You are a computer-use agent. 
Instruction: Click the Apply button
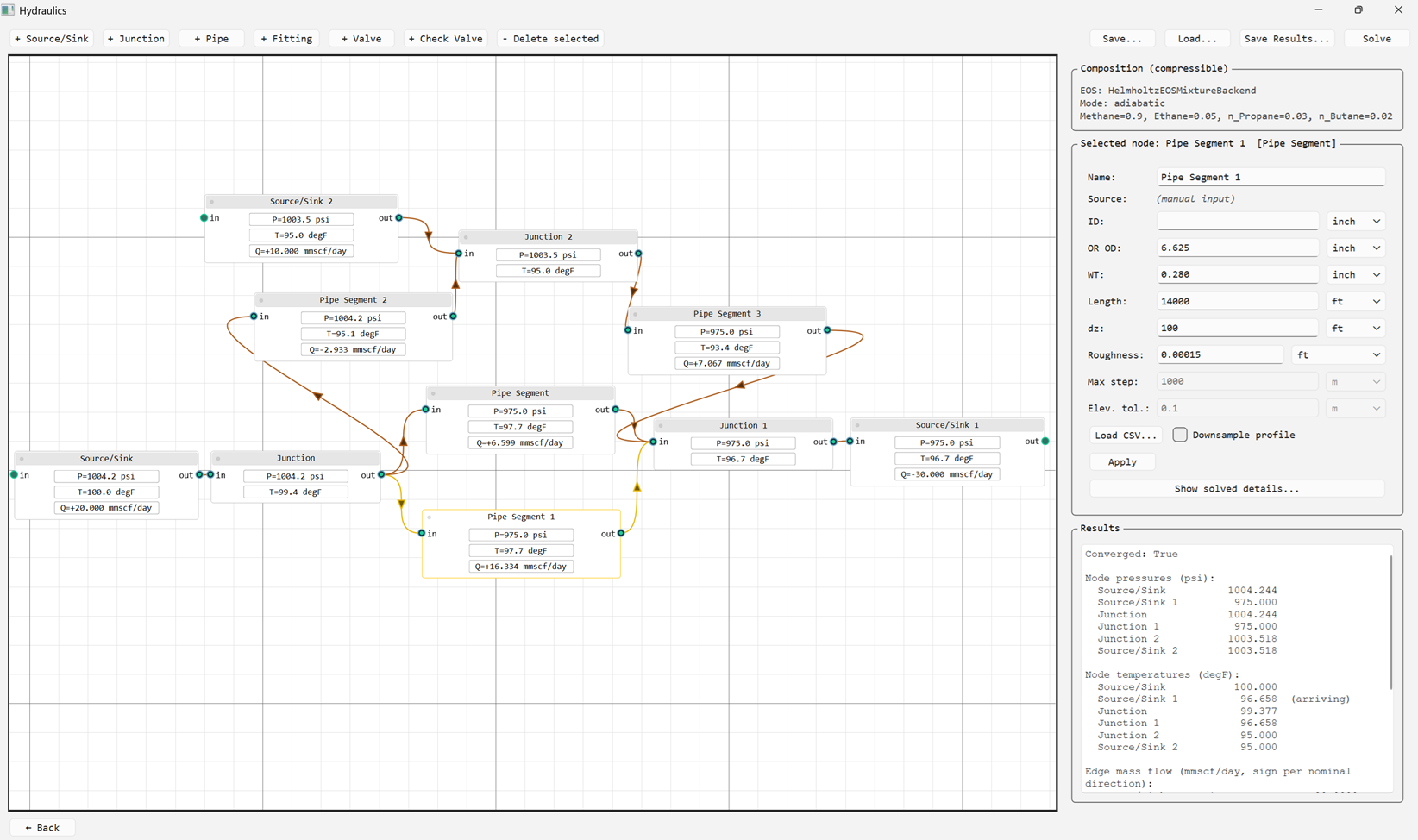[1122, 462]
